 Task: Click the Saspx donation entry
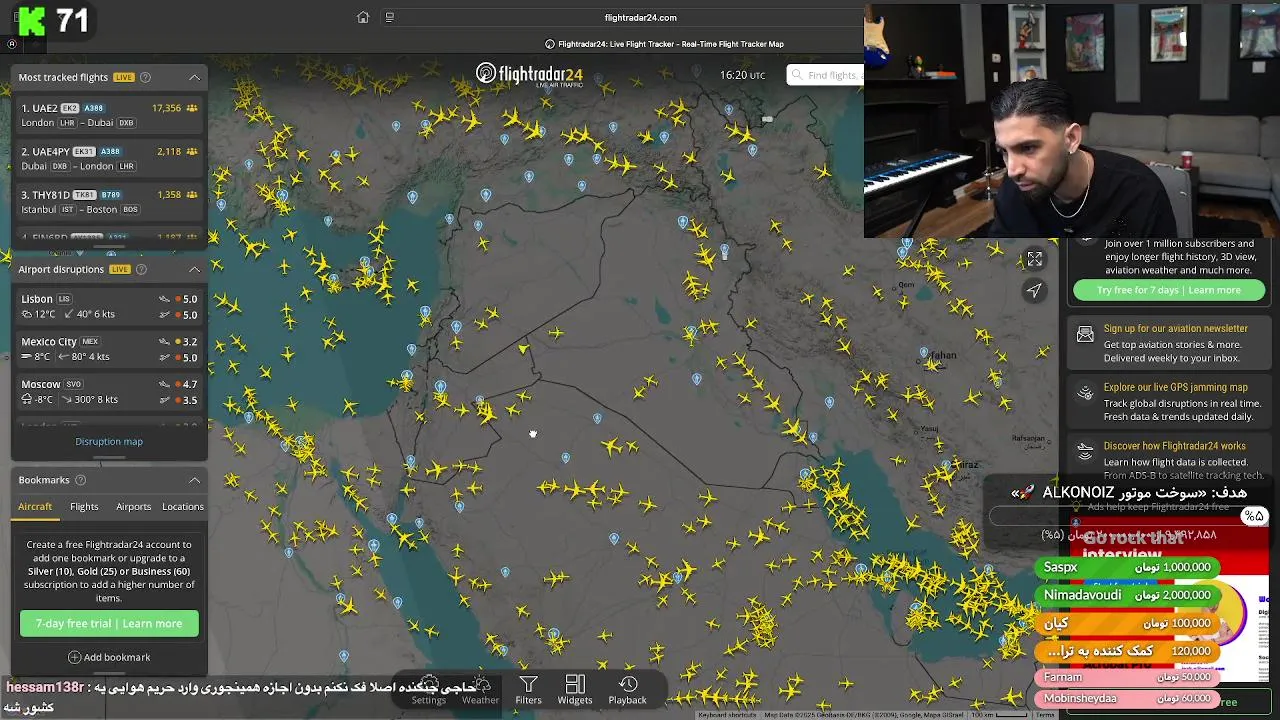pyautogui.click(x=1127, y=567)
